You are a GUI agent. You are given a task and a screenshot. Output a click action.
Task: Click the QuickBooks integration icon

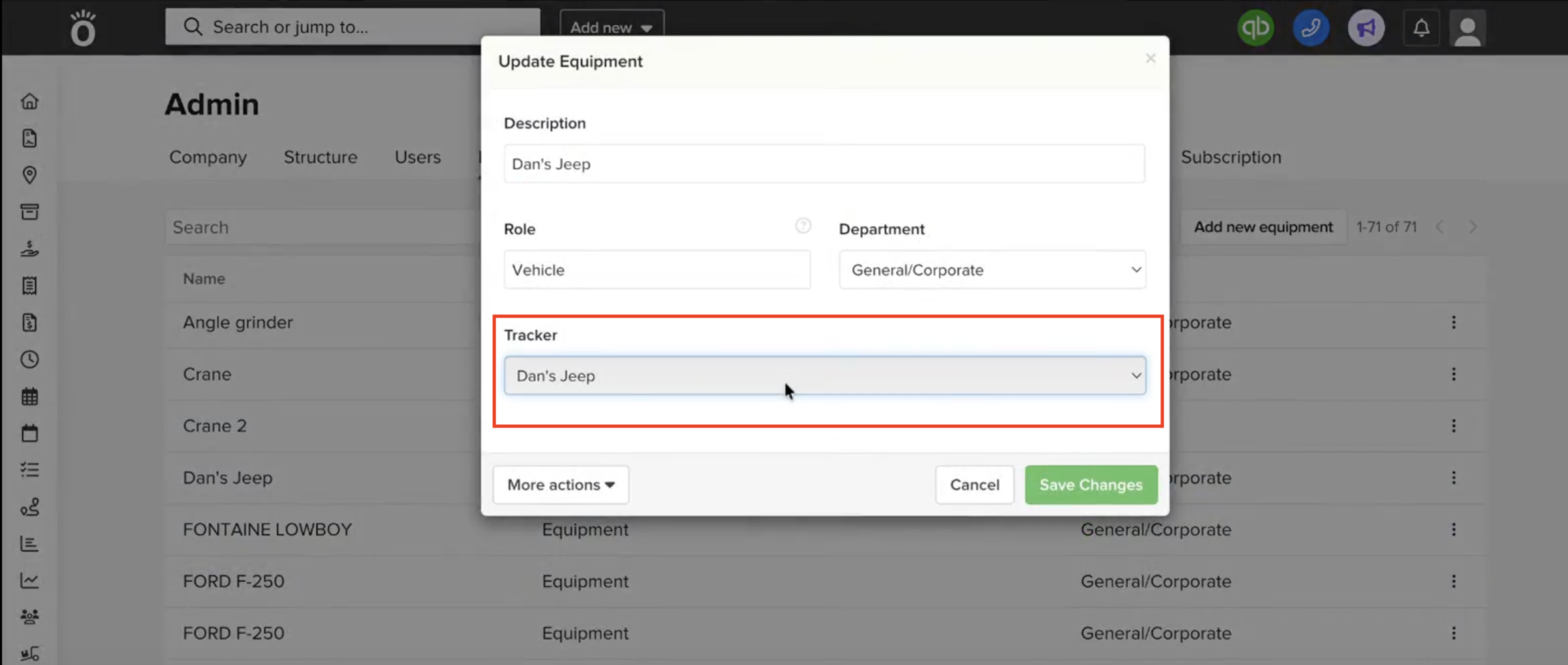point(1255,28)
